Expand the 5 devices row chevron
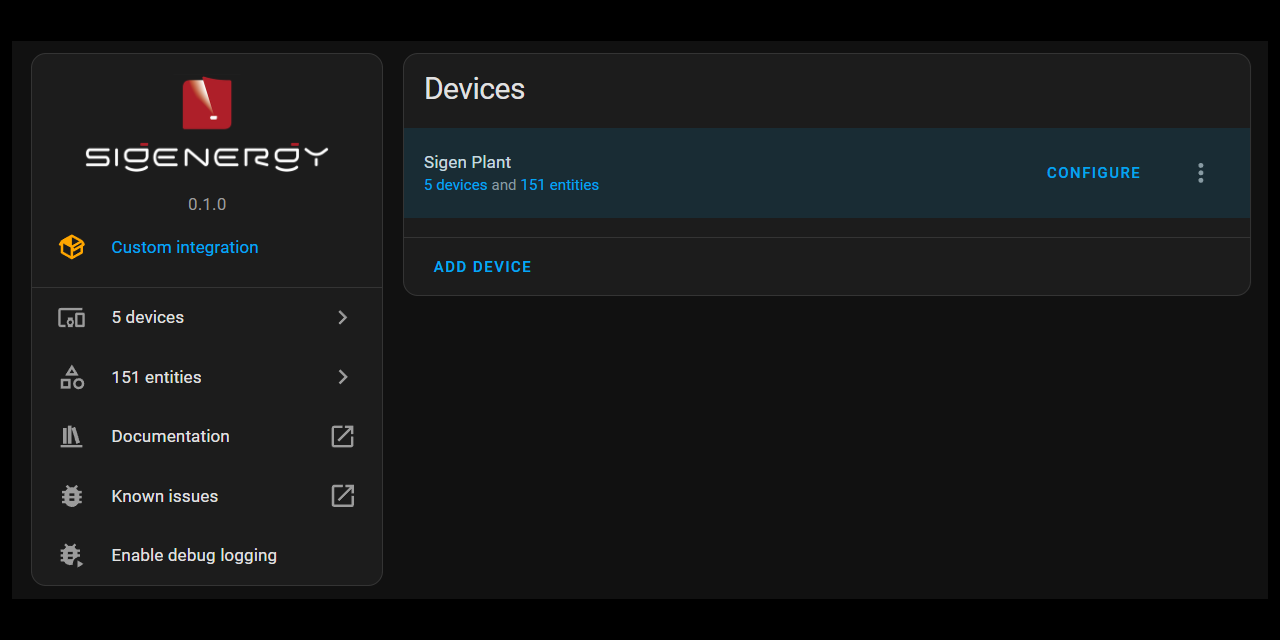The width and height of the screenshot is (1280, 640). click(x=343, y=317)
